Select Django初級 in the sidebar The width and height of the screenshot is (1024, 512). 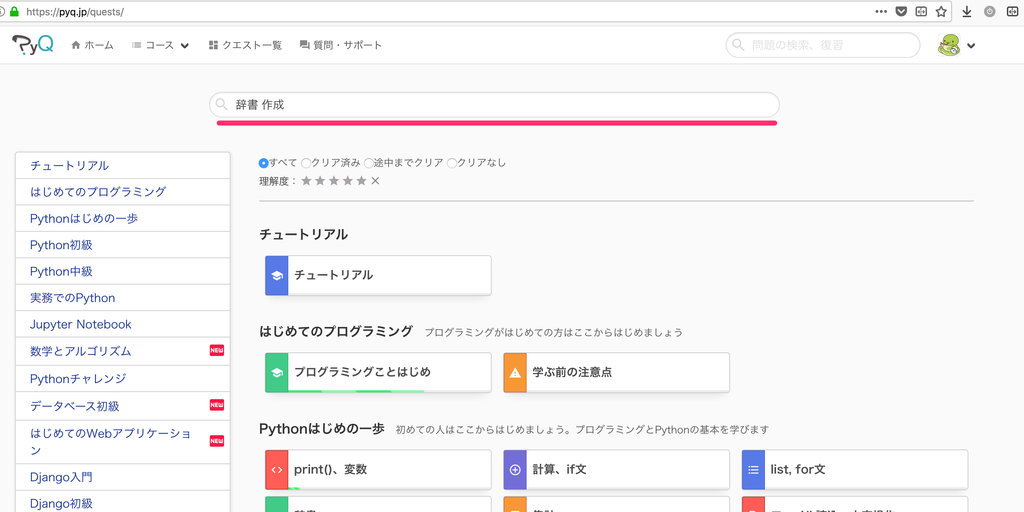click(x=123, y=502)
